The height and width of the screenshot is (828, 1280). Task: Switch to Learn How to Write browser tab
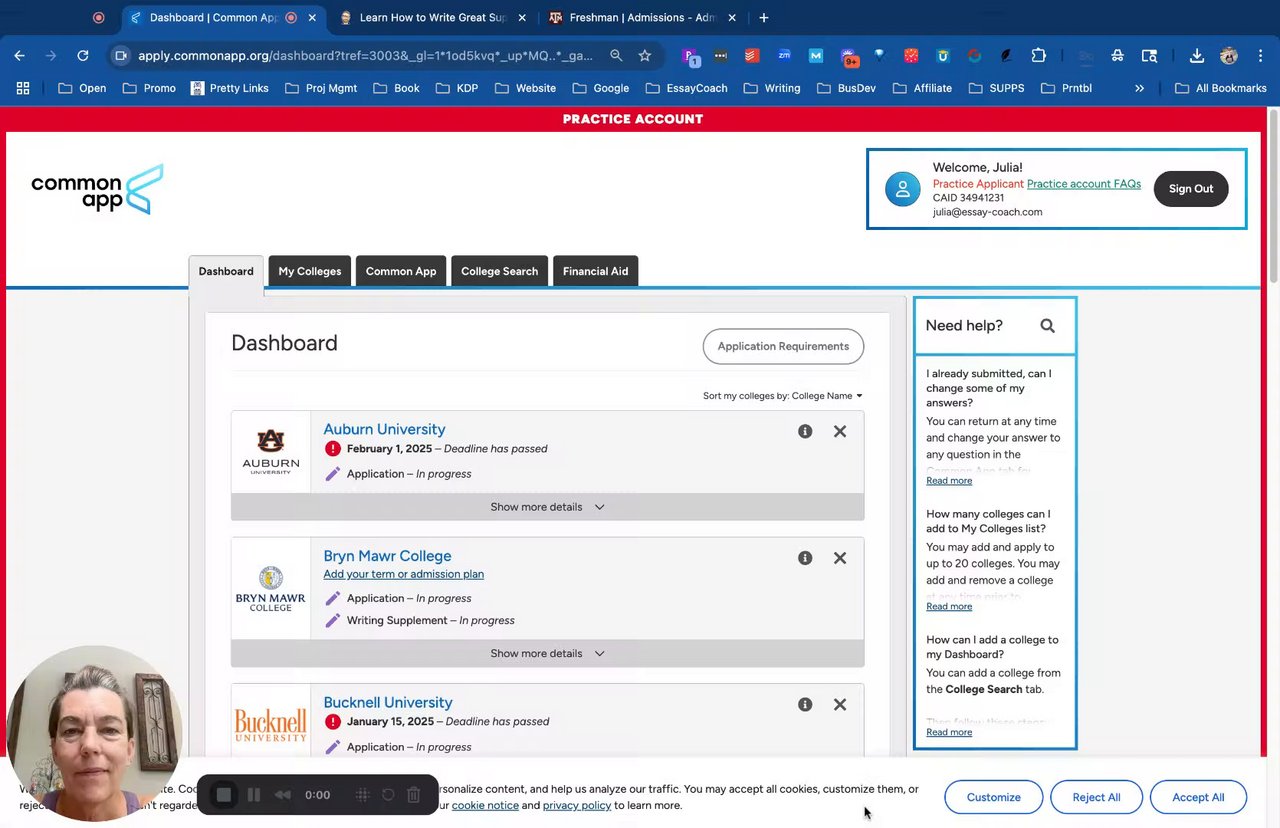tap(433, 17)
